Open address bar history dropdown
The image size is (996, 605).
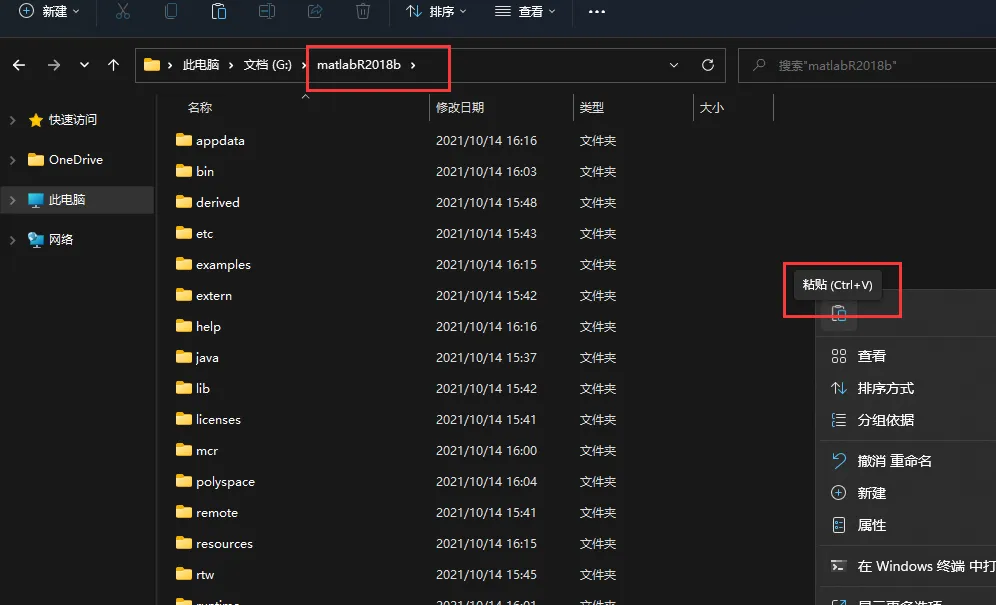click(674, 65)
